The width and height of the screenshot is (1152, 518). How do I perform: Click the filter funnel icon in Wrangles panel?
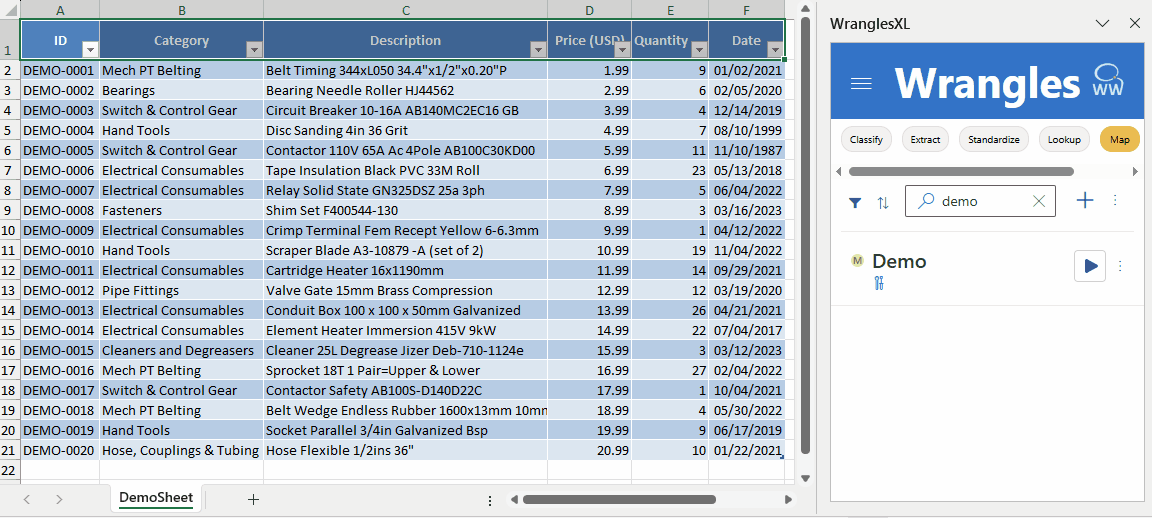[855, 202]
